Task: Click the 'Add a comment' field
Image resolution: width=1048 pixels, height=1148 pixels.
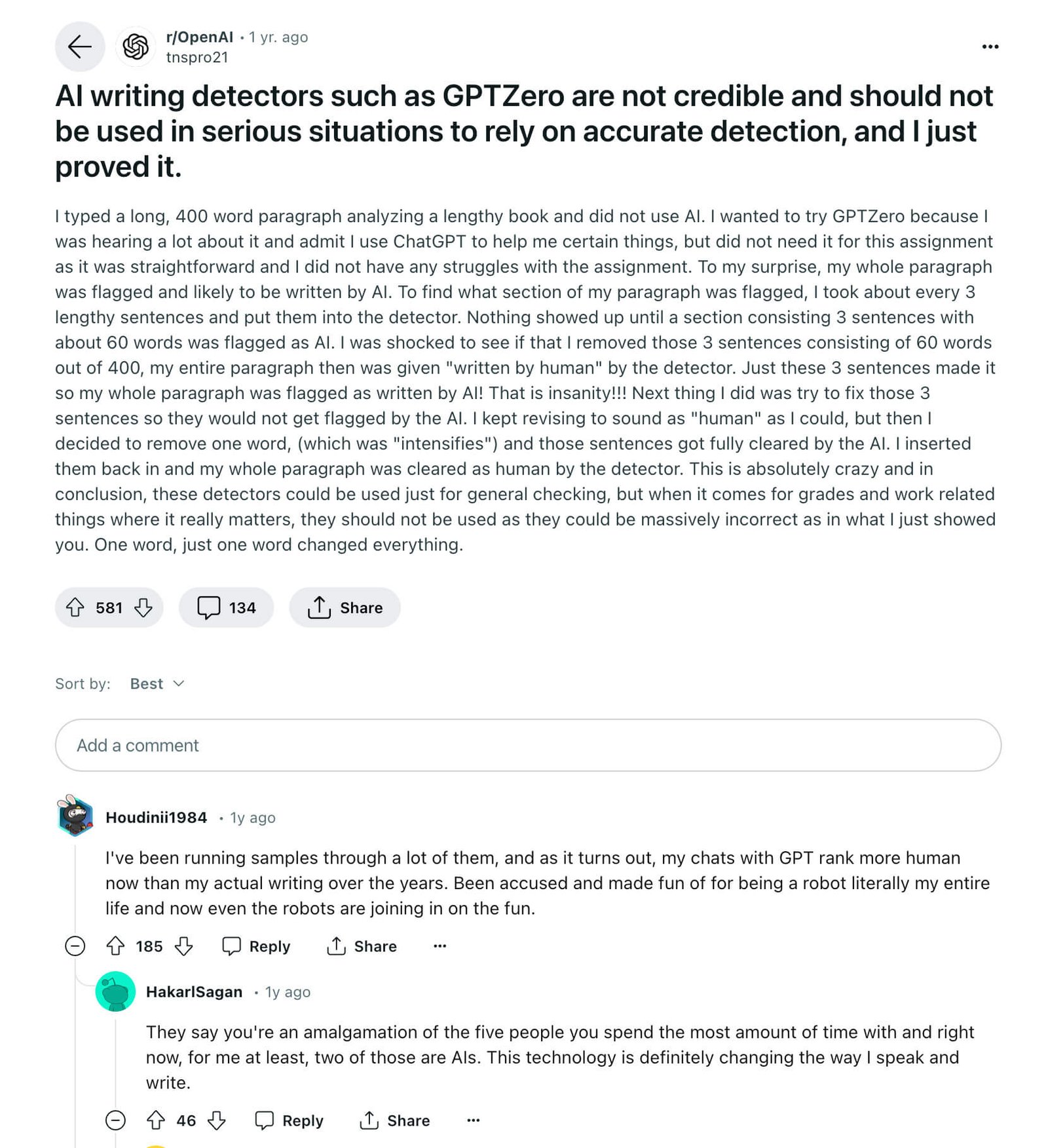Action: pos(524,745)
